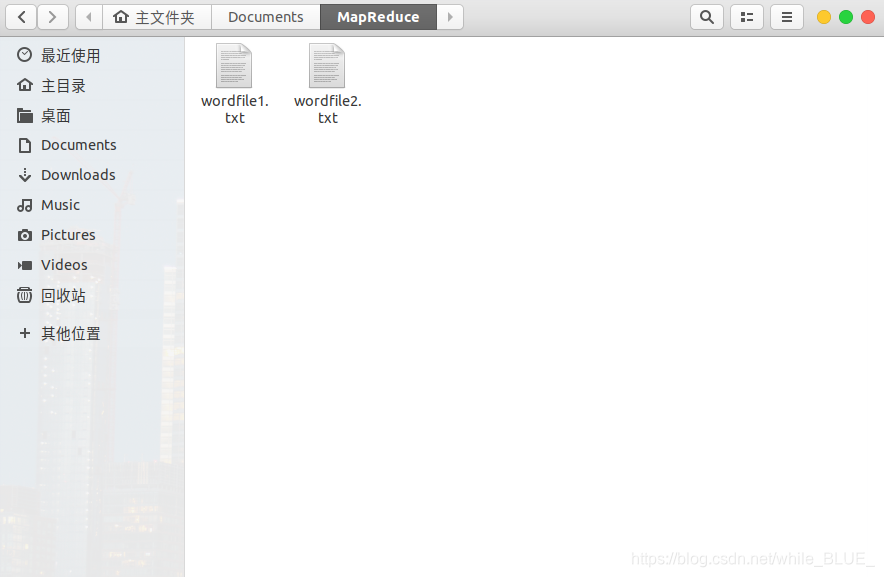
Task: Select the Documents path segment
Action: pos(266,17)
